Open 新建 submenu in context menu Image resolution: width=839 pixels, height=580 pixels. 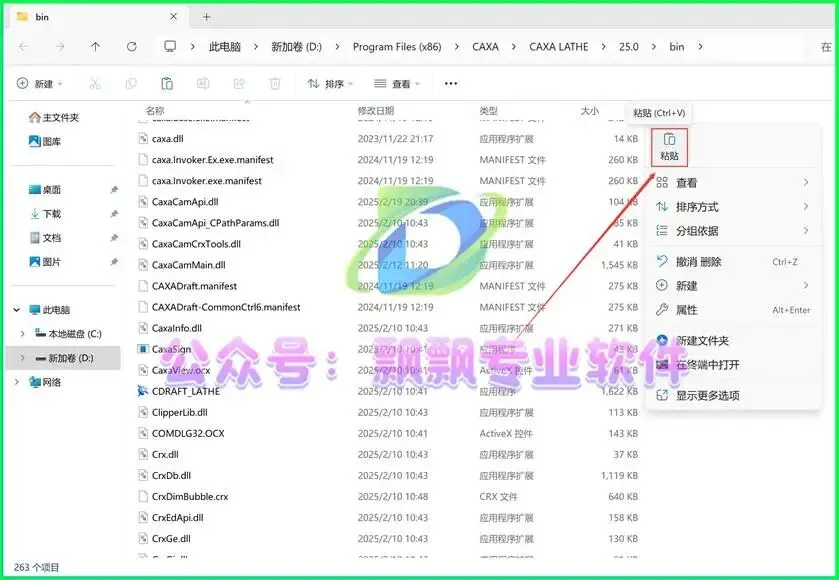(x=733, y=286)
